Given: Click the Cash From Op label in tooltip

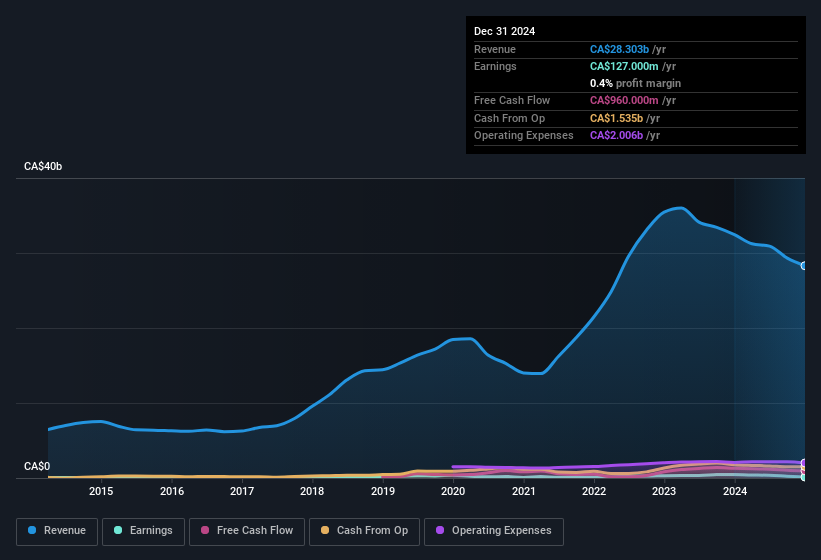Looking at the screenshot, I should (x=509, y=118).
